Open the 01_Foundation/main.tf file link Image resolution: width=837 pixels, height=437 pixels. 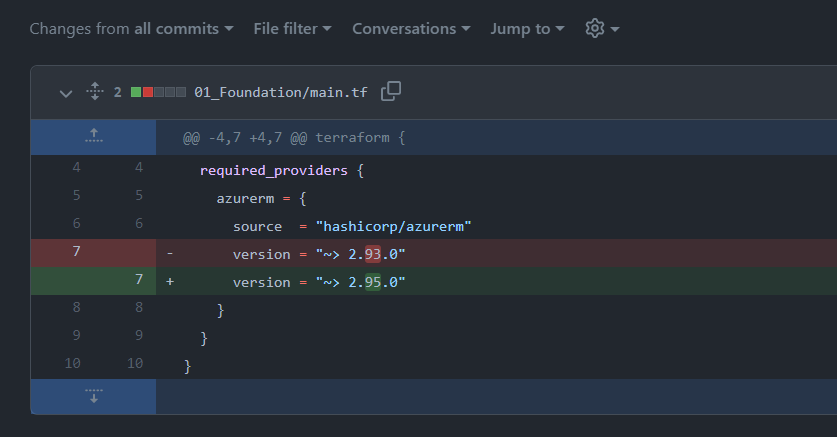pyautogui.click(x=281, y=92)
